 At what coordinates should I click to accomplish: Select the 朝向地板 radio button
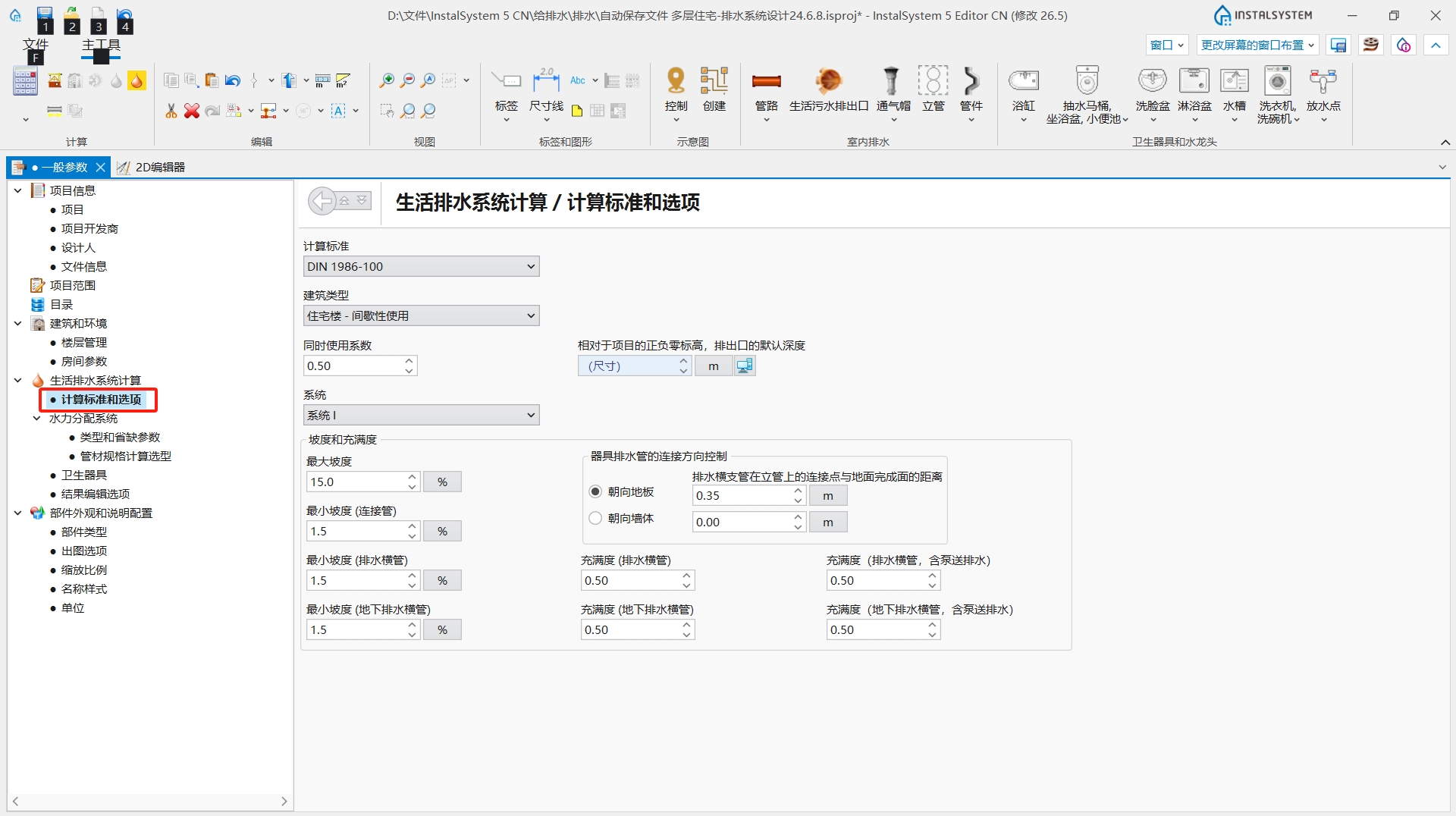(595, 491)
